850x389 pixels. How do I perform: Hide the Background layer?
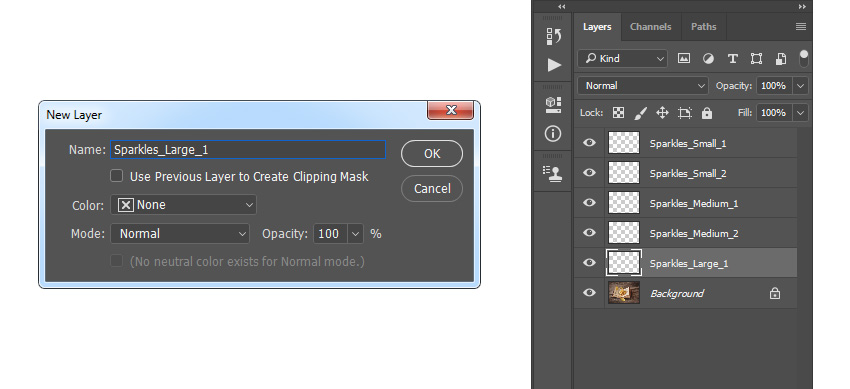coord(589,293)
